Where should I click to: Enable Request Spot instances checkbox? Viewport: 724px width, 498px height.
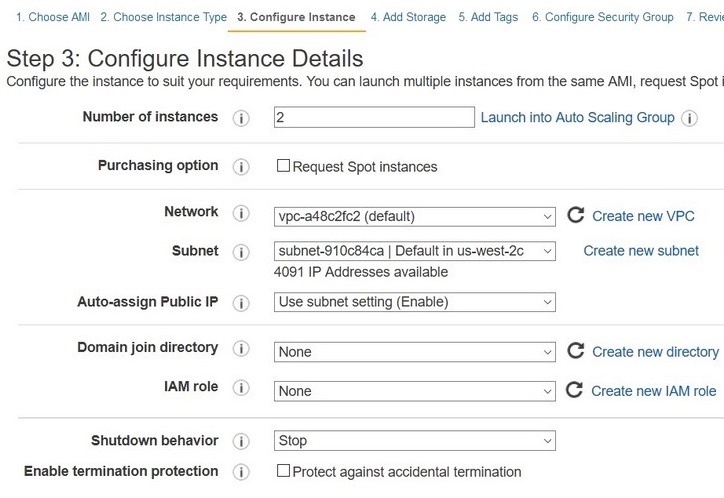point(283,165)
